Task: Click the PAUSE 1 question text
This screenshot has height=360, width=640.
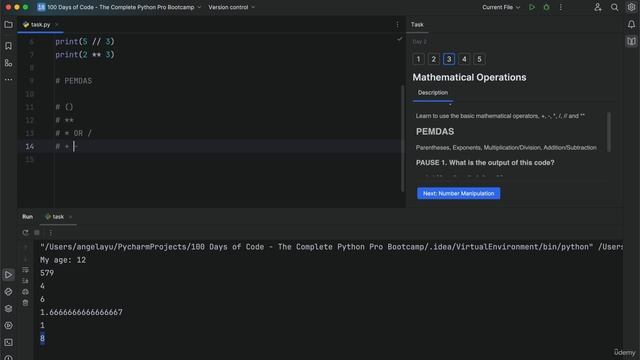Action: pos(485,162)
